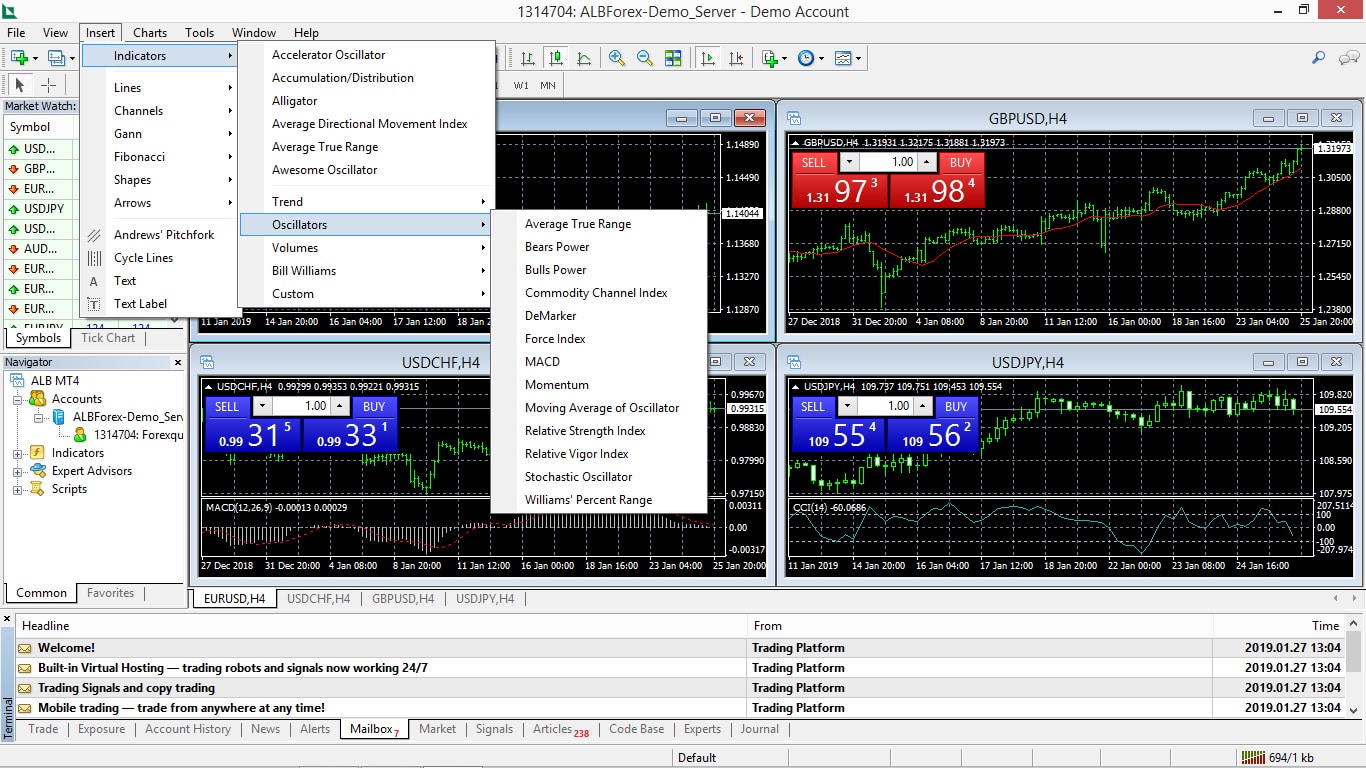
Task: Select the Mobile trading message row
Action: pos(680,707)
